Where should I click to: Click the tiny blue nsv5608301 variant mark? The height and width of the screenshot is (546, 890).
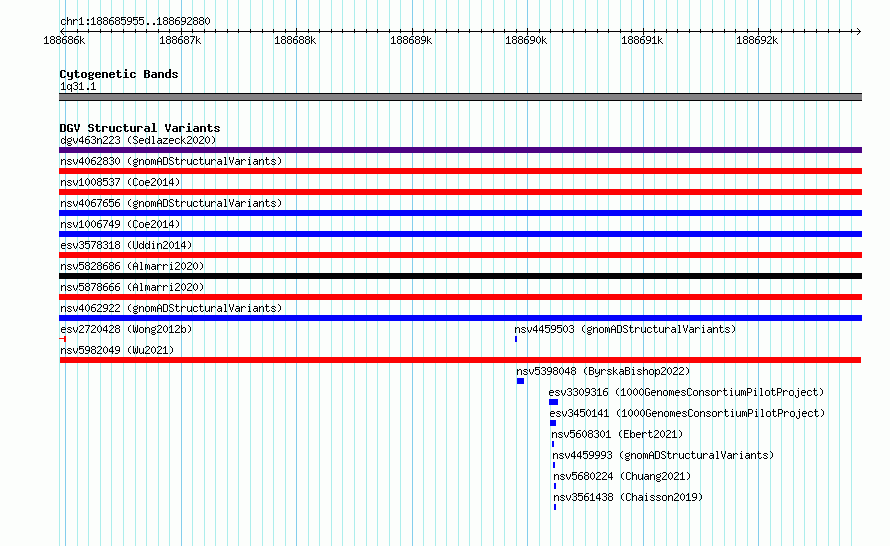click(x=553, y=444)
